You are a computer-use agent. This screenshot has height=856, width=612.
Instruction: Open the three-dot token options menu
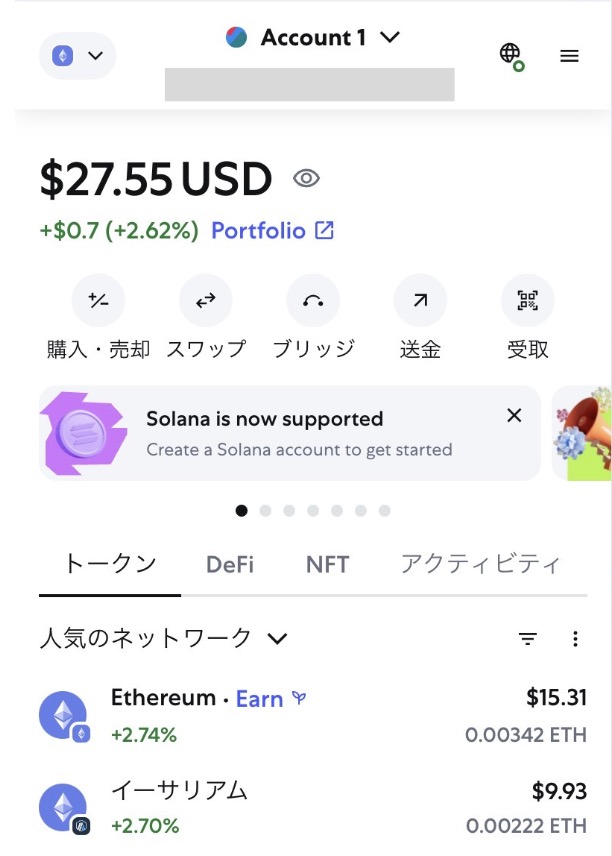pyautogui.click(x=575, y=639)
